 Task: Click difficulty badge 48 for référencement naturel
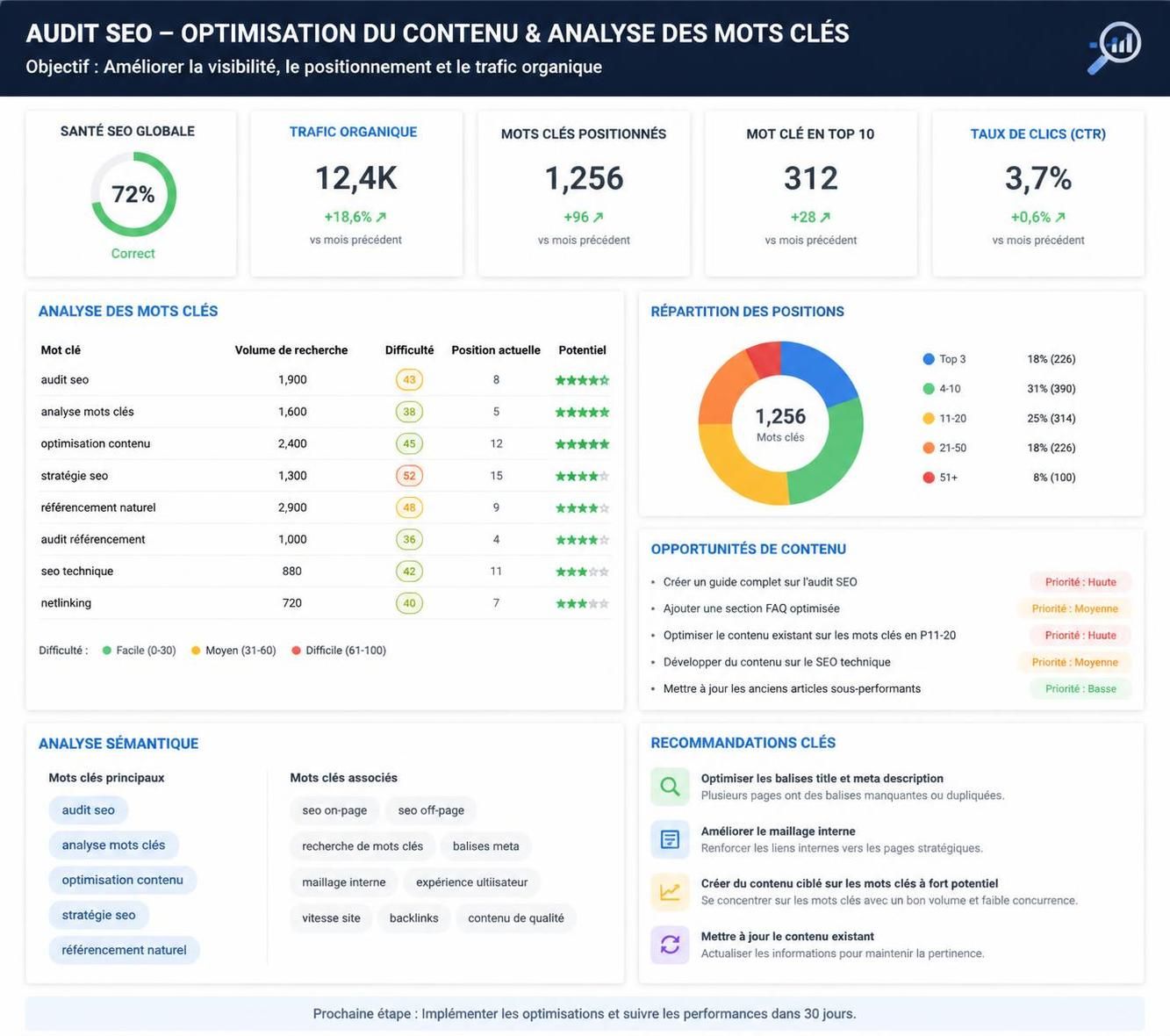(409, 507)
